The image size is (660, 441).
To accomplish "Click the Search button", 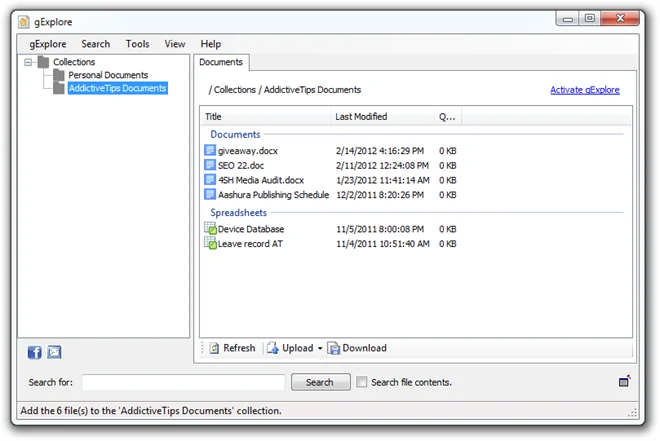I will tap(320, 382).
